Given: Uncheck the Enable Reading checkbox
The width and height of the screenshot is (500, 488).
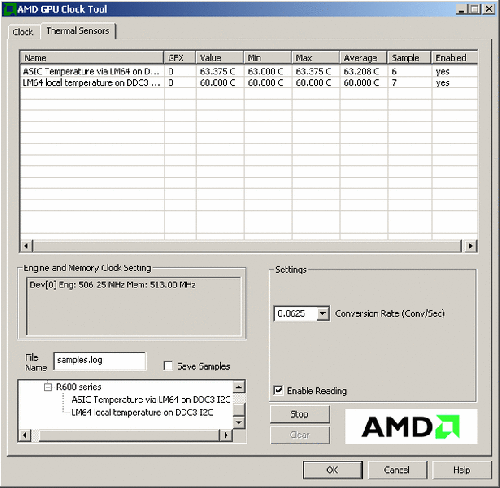Looking at the screenshot, I should click(278, 390).
